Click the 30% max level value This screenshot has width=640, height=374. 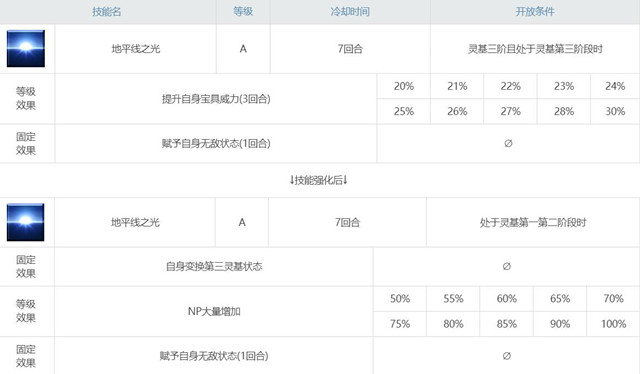615,111
